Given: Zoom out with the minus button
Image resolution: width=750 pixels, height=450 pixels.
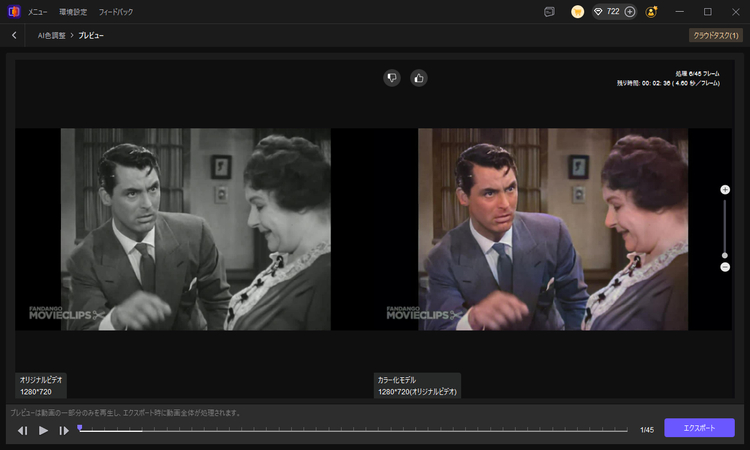Looking at the screenshot, I should [x=725, y=267].
